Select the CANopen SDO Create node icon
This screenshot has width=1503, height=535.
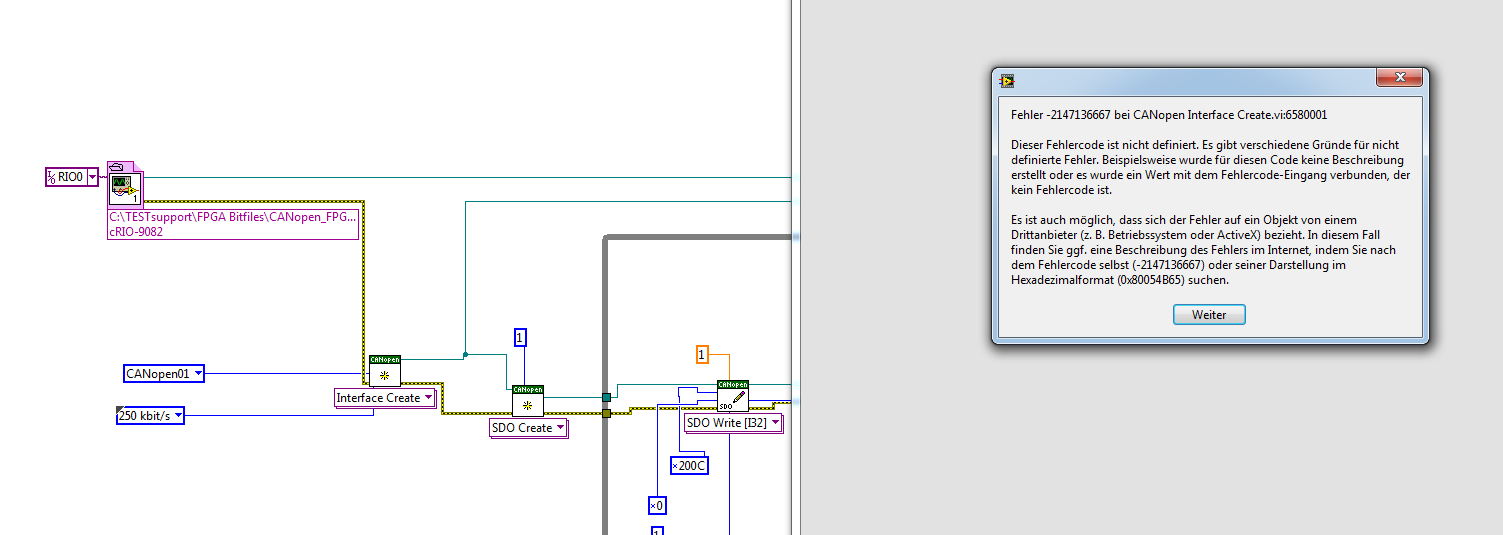(527, 401)
